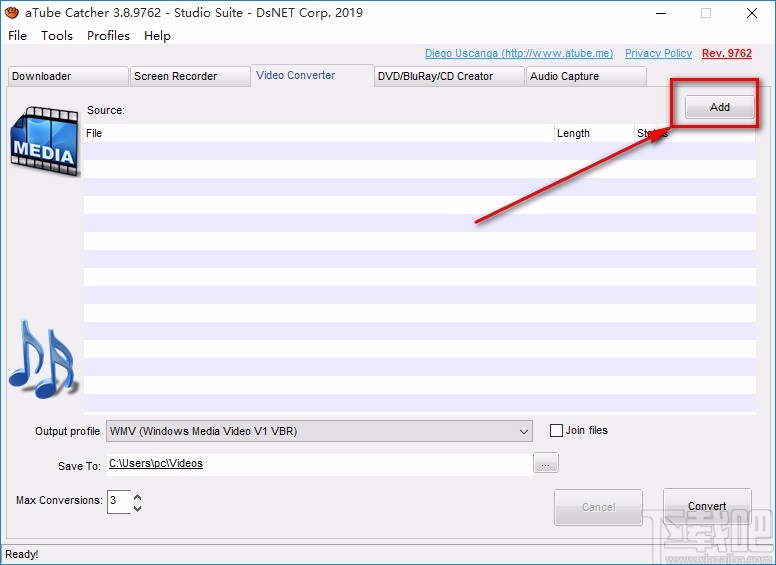Click the MEDIA film strip icon
The image size is (776, 565).
(45, 141)
